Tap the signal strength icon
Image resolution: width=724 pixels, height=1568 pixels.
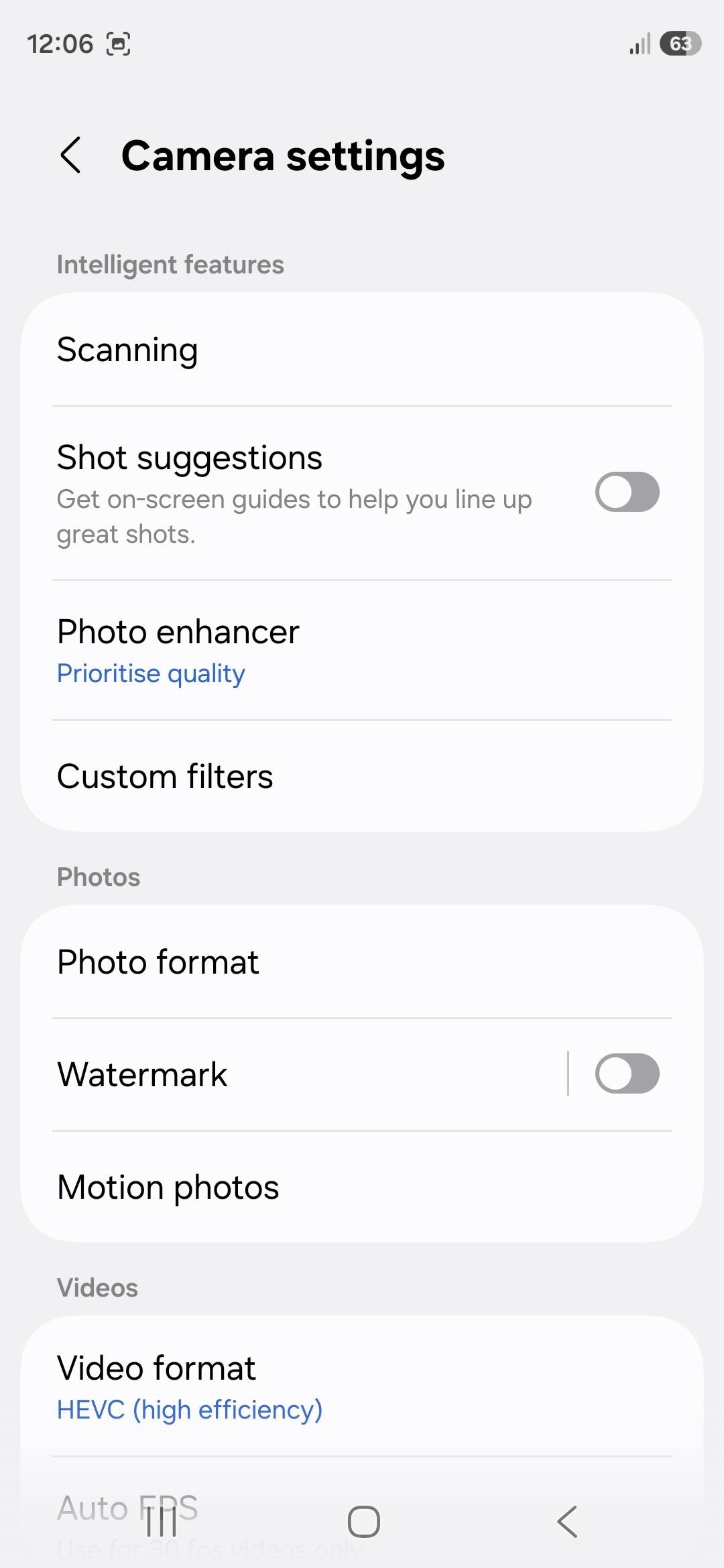pos(640,44)
